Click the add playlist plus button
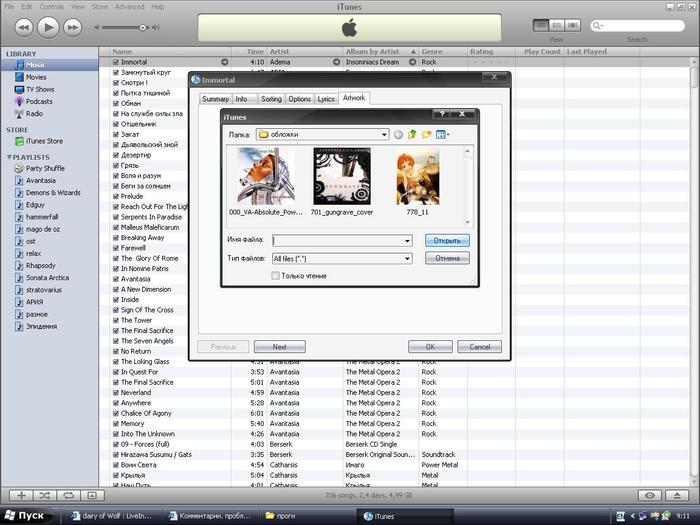 coord(21,495)
